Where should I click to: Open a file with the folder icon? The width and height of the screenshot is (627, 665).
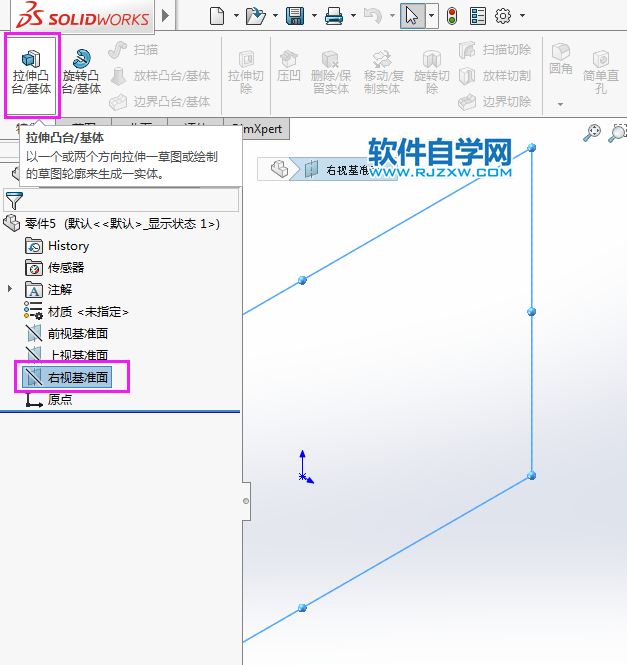click(255, 16)
